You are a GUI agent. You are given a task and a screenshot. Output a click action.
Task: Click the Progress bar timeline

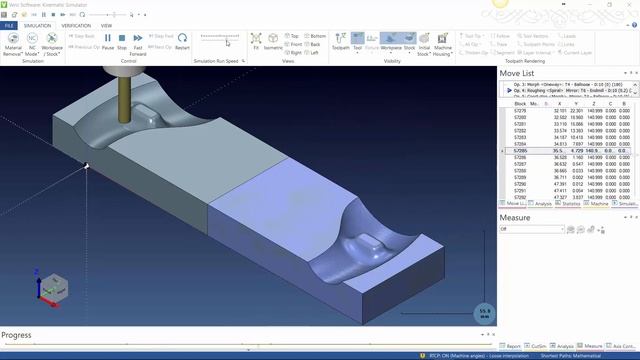tap(248, 344)
